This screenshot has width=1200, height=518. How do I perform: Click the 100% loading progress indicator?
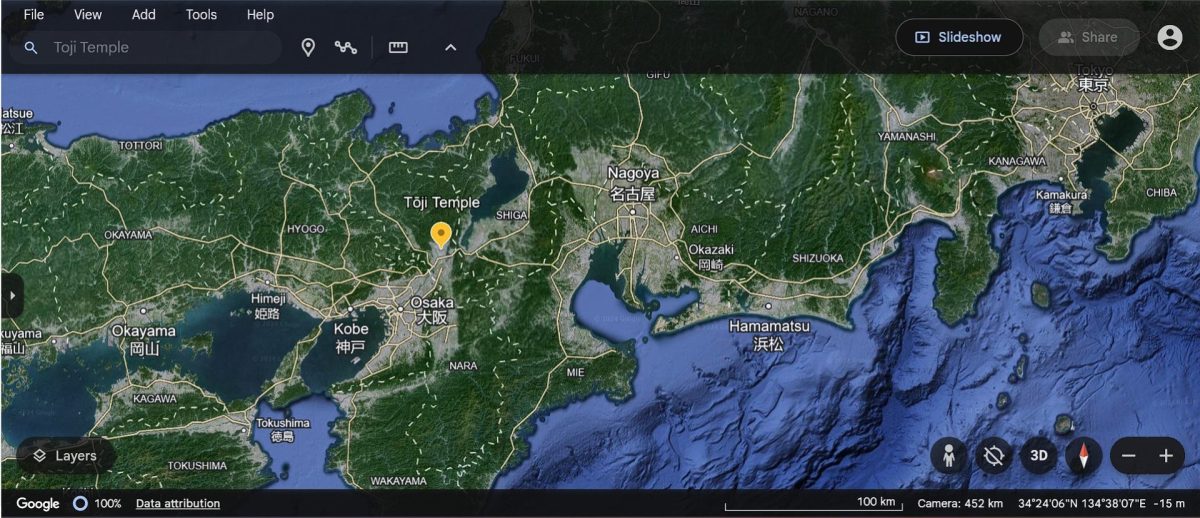pos(99,503)
